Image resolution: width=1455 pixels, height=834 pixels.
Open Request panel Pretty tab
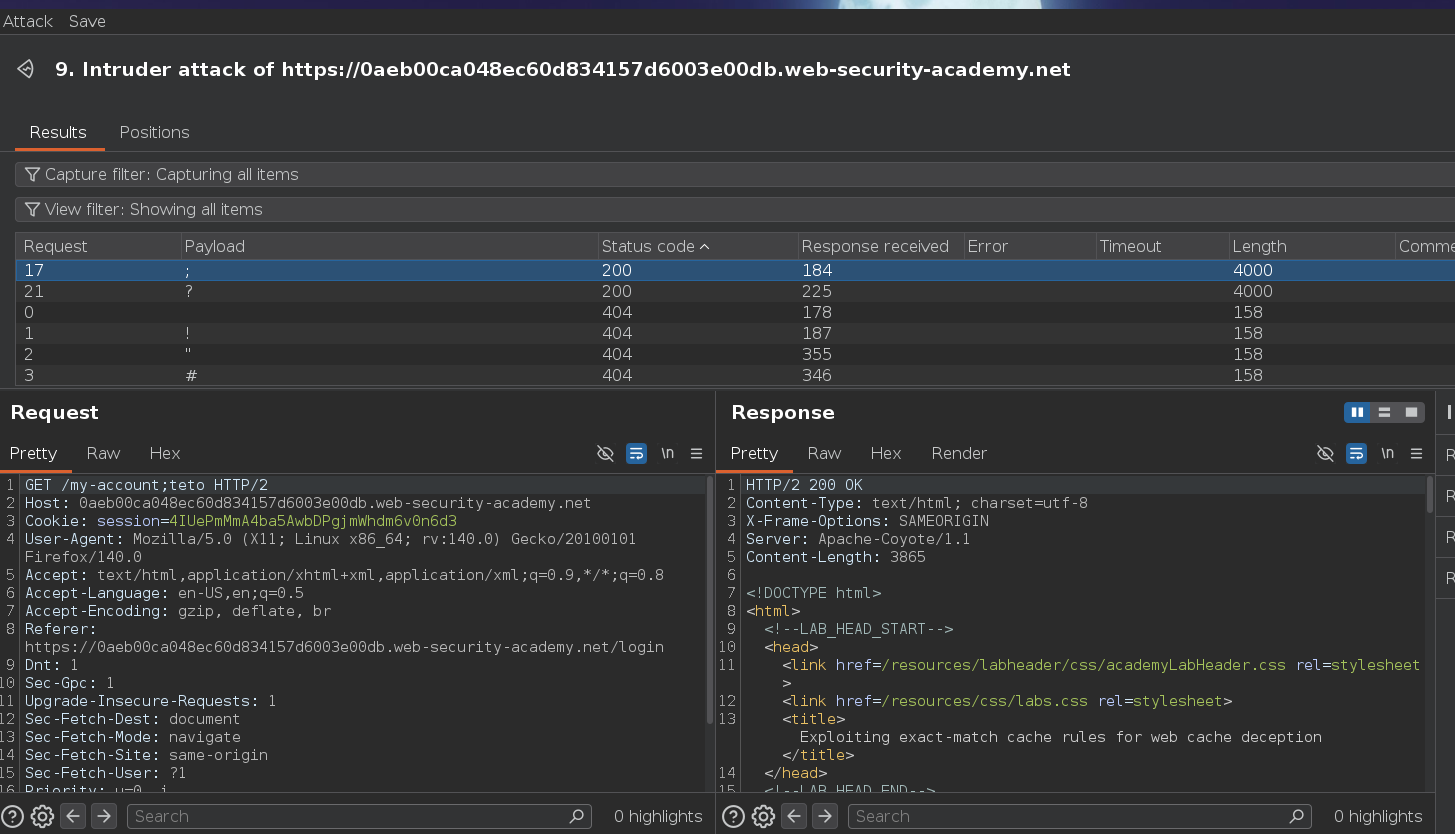coord(33,453)
